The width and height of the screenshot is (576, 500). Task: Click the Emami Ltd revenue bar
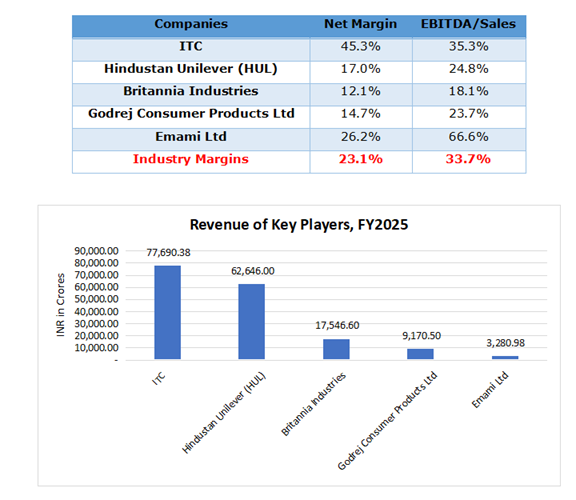click(x=505, y=357)
